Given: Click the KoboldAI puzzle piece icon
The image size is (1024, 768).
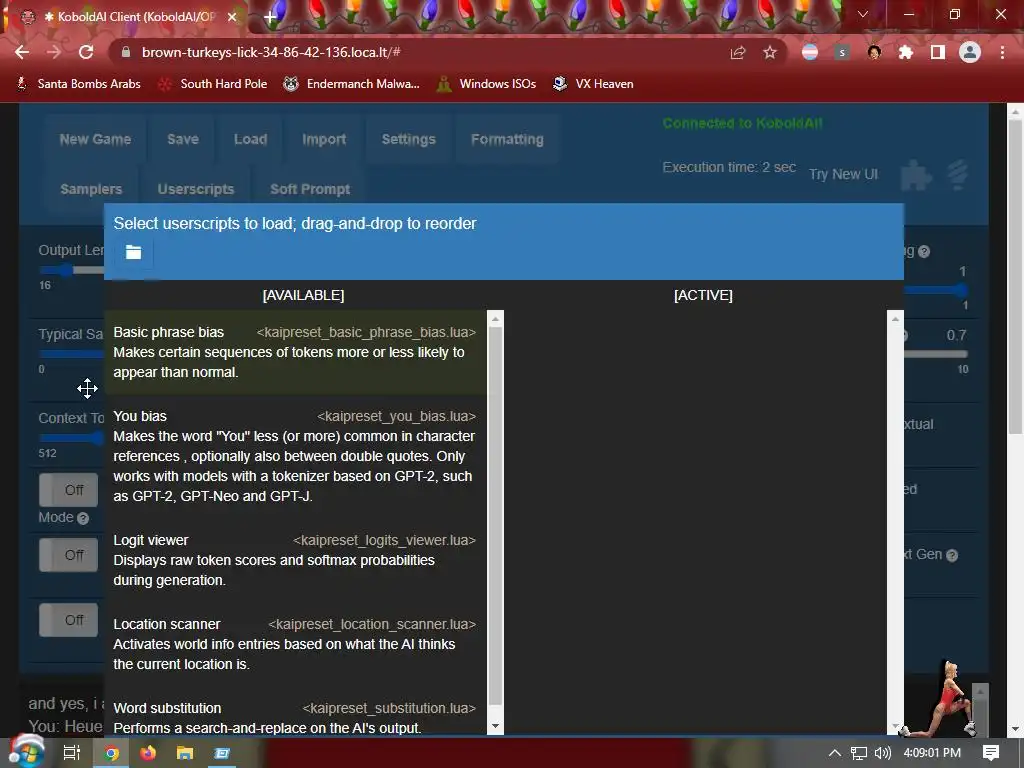Looking at the screenshot, I should [x=916, y=174].
